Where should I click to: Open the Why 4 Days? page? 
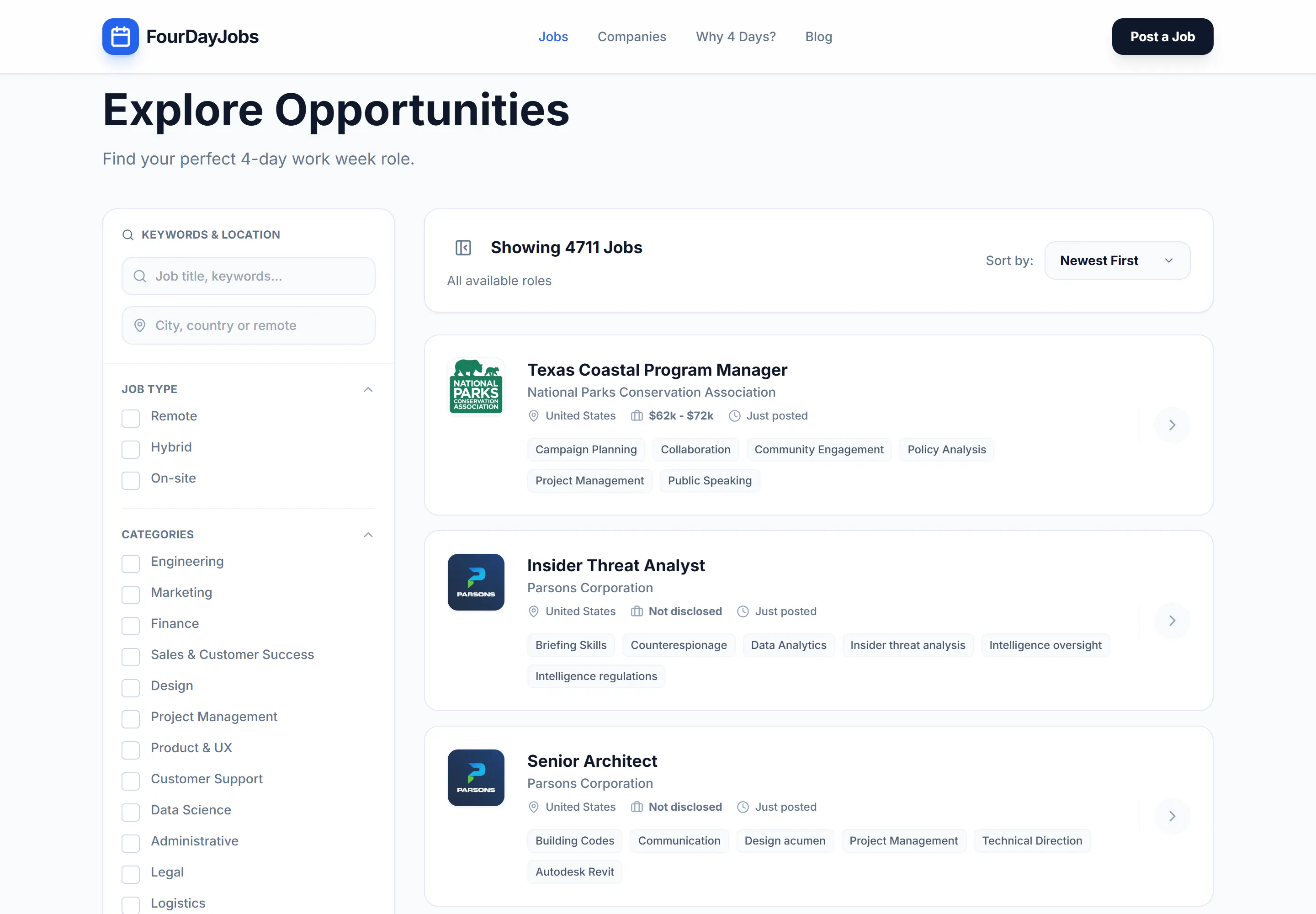(x=735, y=37)
